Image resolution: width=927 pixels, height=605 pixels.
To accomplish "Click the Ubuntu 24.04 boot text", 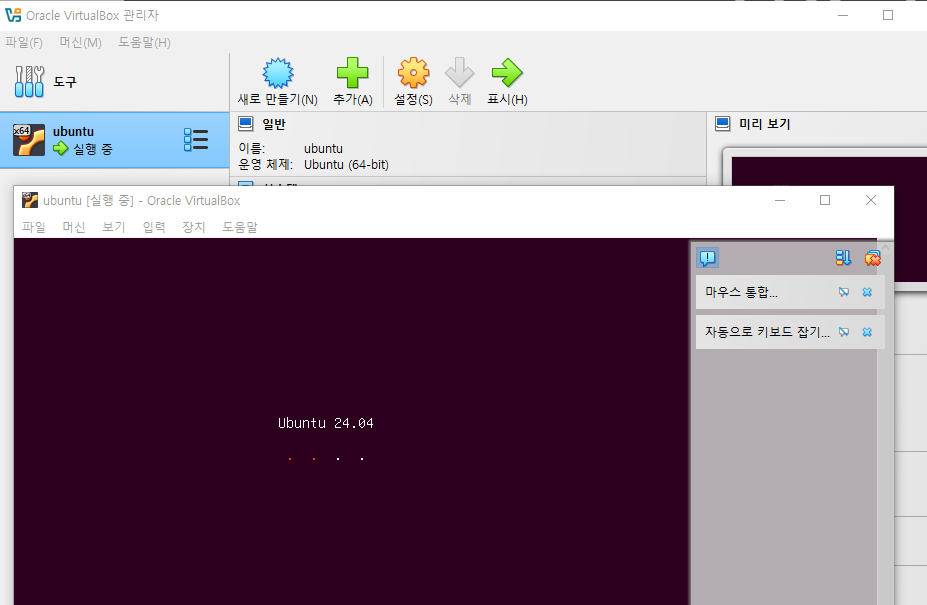I will click(326, 423).
